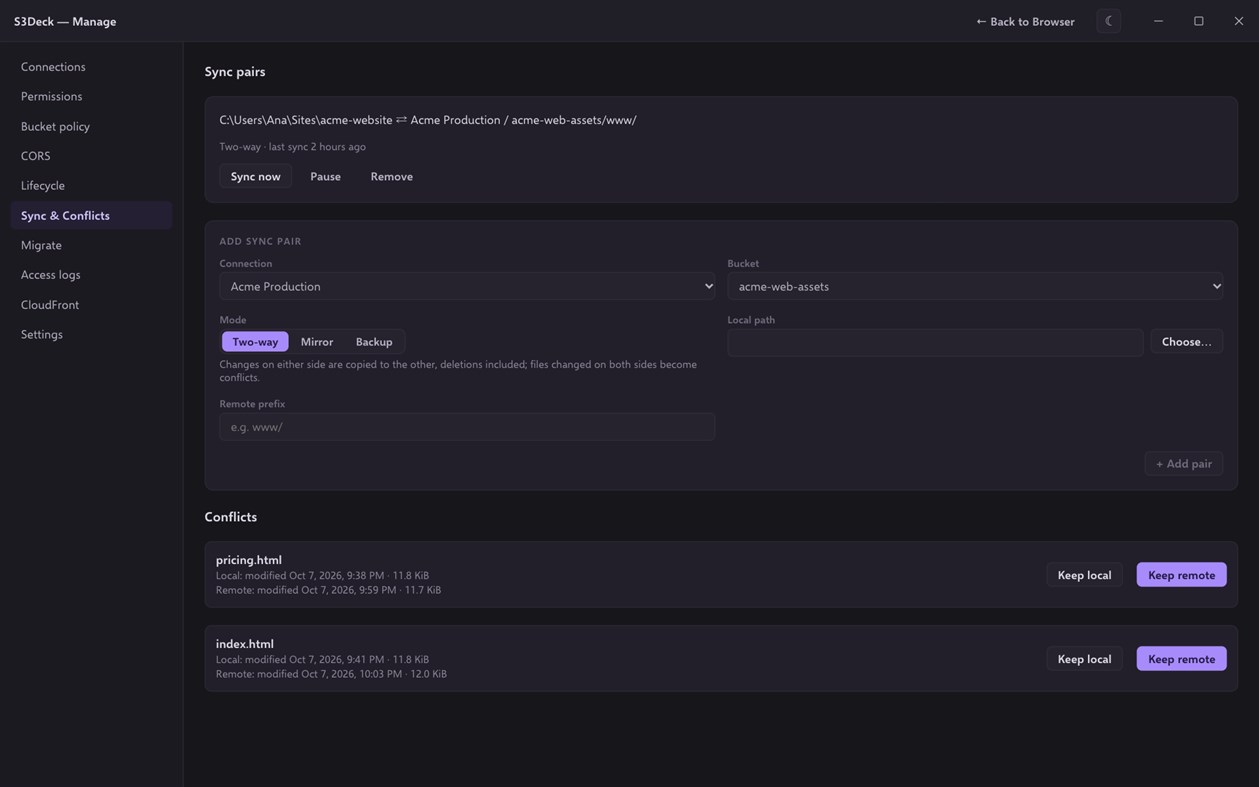Keep remote version of pricing.html
This screenshot has width=1259, height=787.
(x=1182, y=575)
